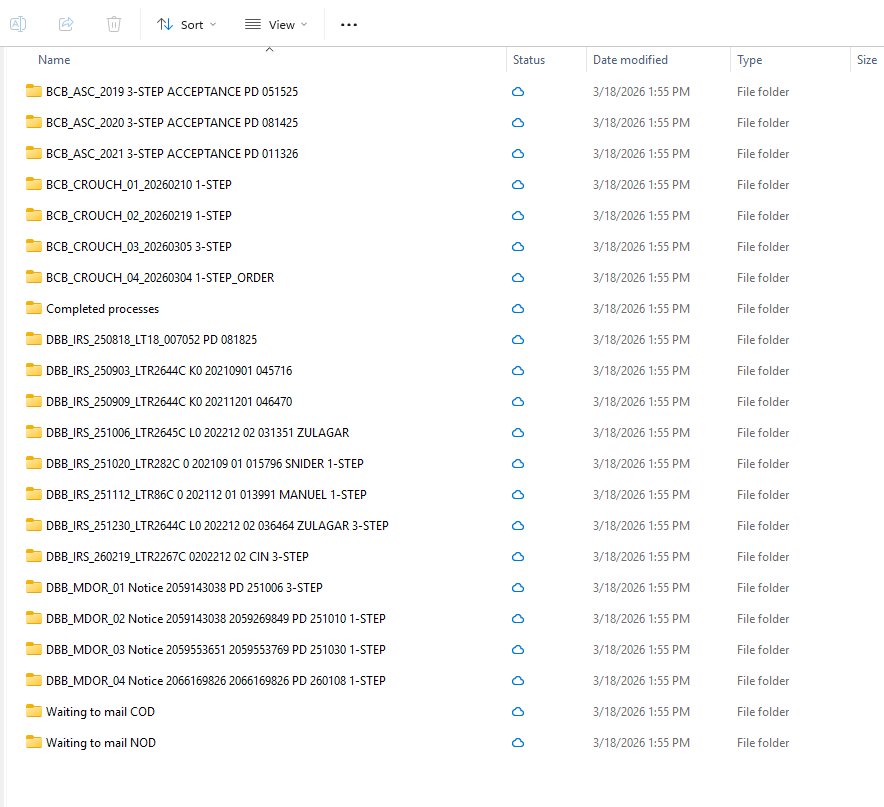Screen dimensions: 884x807
Task: Select name 'BCB_CROUCH_03_20260305 3-STEP'
Action: tap(139, 246)
